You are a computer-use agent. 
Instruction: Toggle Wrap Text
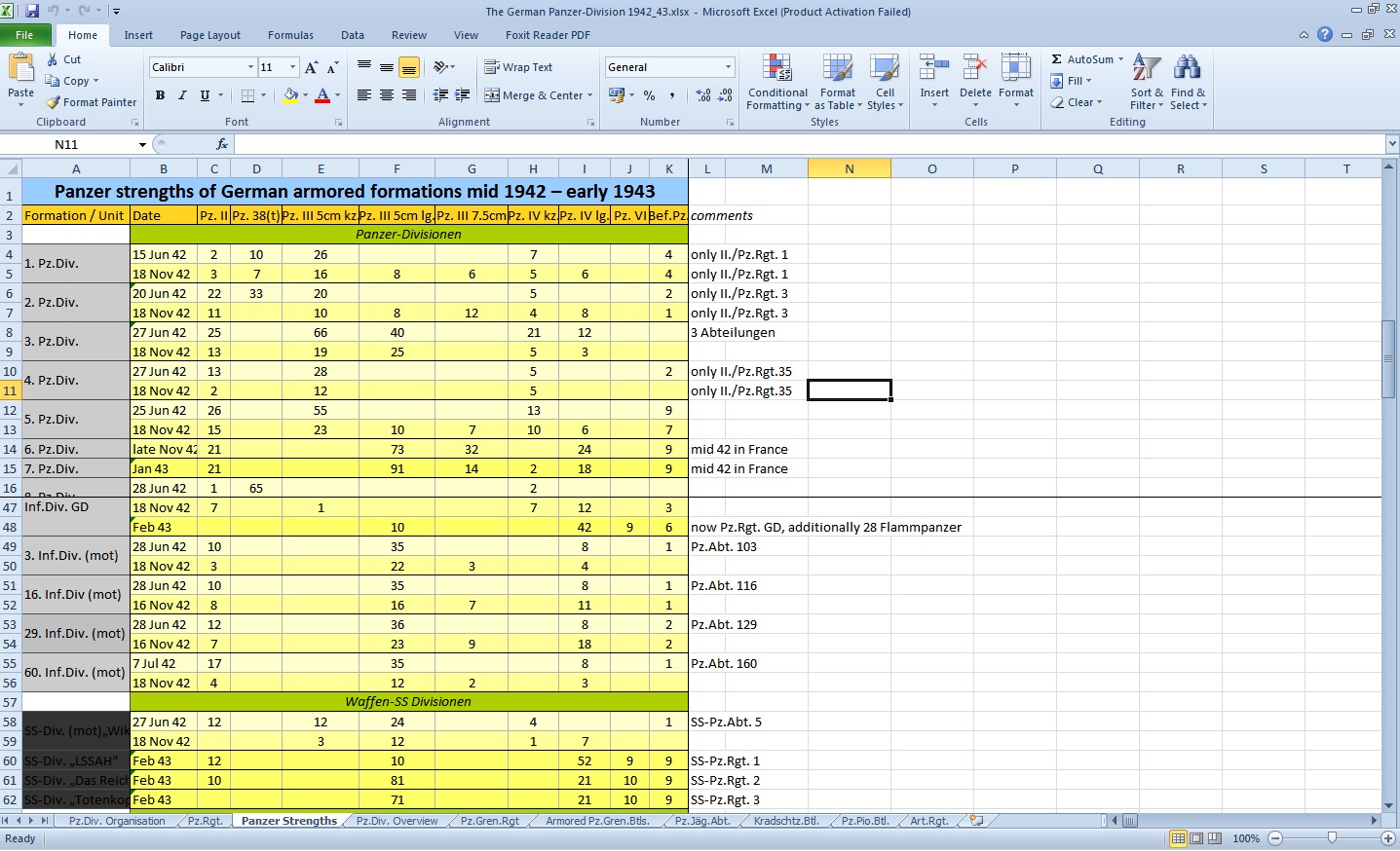coord(519,67)
